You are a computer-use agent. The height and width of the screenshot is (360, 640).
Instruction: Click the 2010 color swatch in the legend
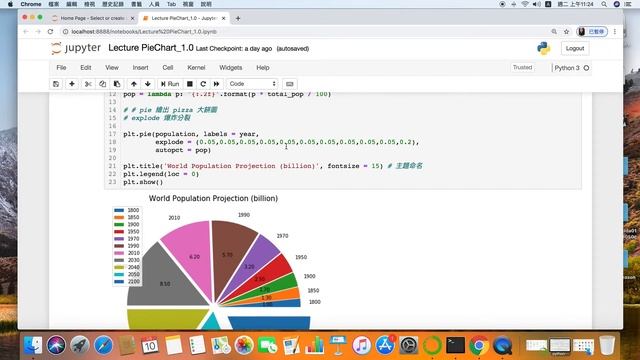(119, 253)
